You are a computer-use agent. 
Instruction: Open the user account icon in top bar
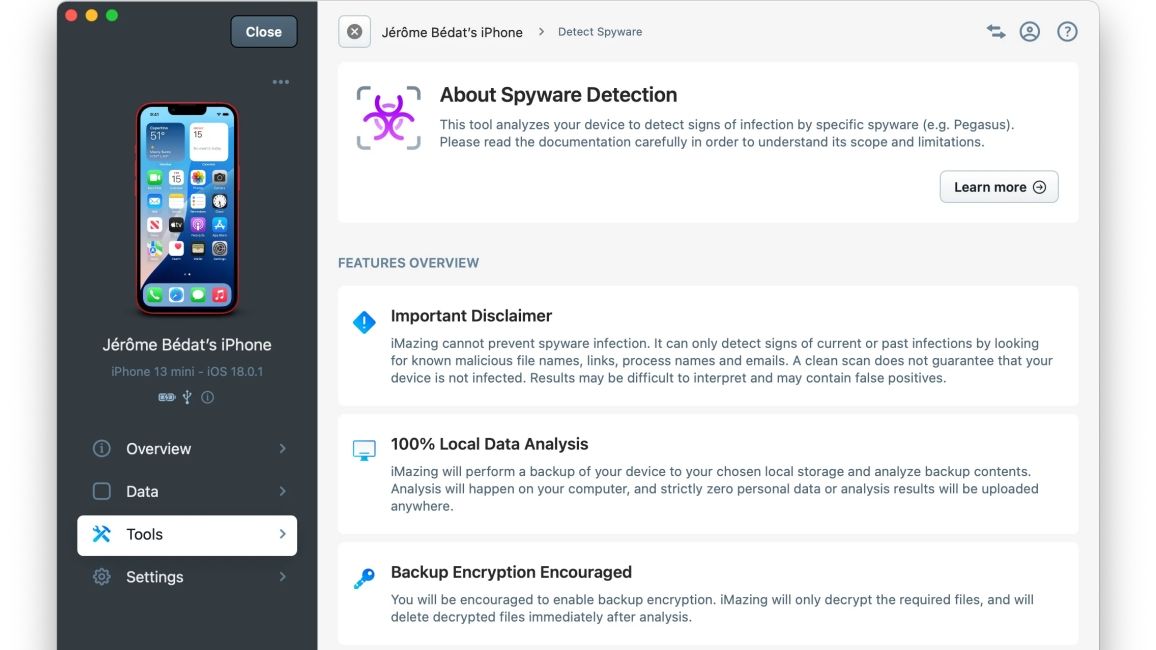tap(1030, 32)
